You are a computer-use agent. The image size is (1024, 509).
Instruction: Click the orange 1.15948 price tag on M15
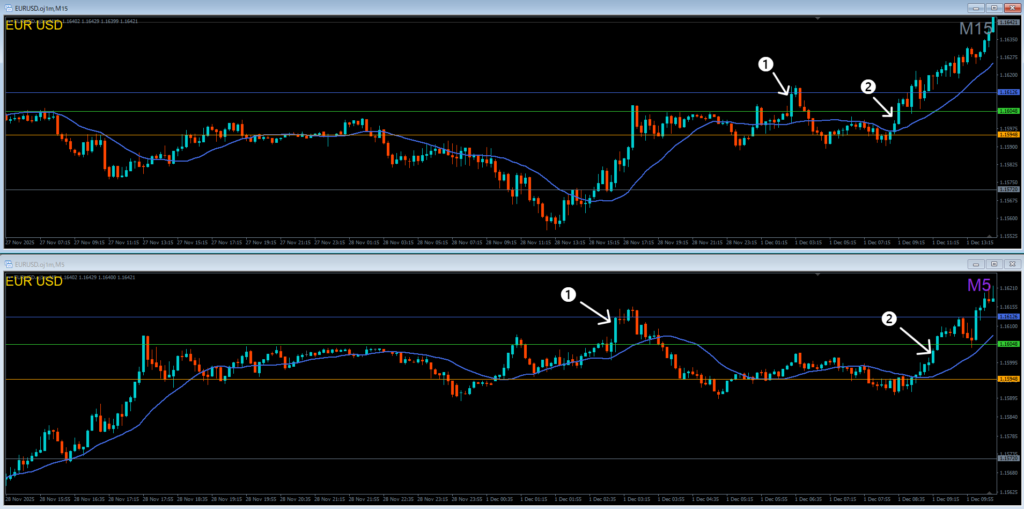point(1009,134)
